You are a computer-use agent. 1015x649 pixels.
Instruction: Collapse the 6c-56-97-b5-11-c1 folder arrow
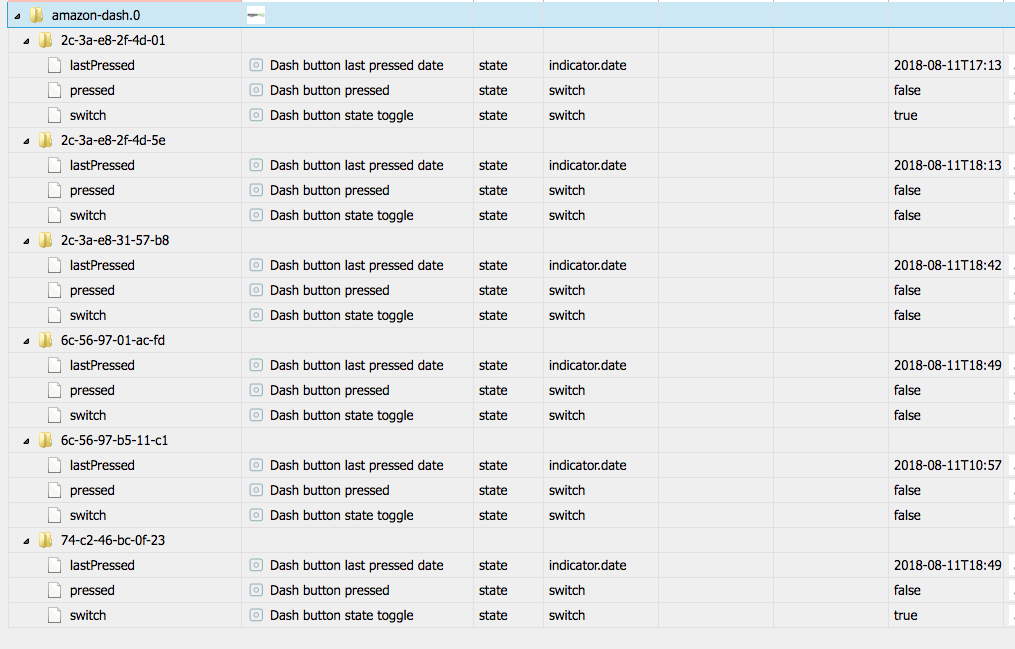[x=27, y=441]
